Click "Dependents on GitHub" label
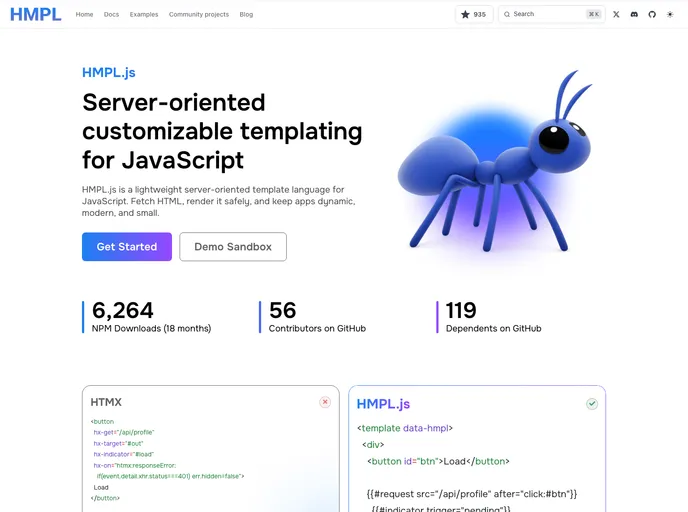 point(494,329)
